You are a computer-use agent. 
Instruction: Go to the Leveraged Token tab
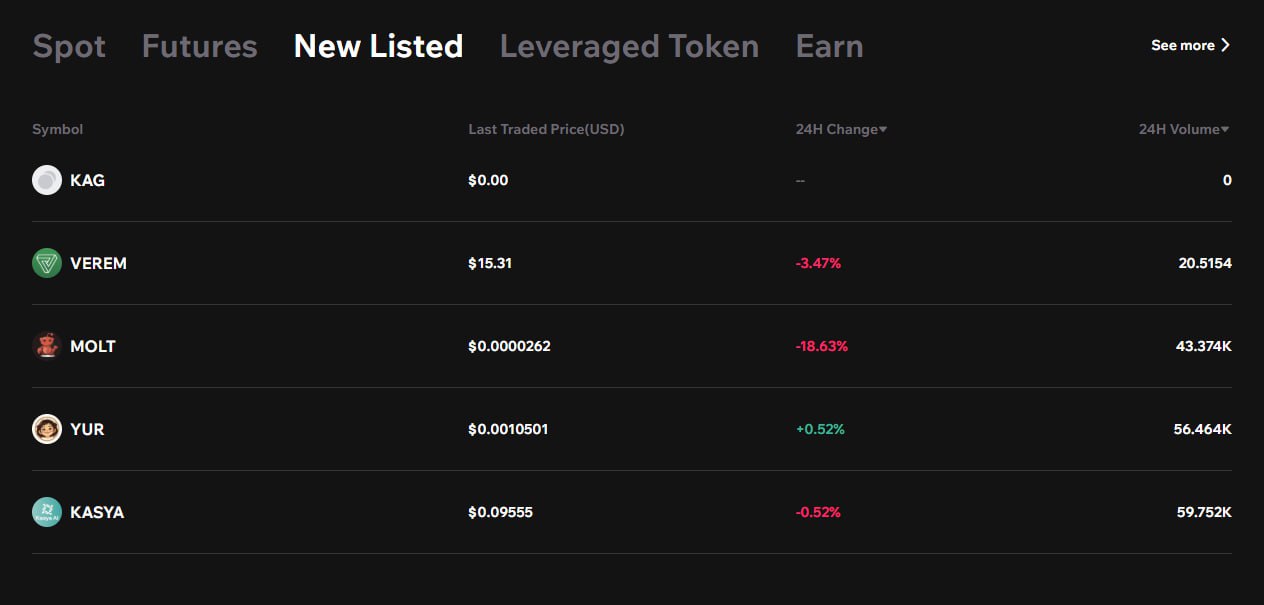point(629,46)
